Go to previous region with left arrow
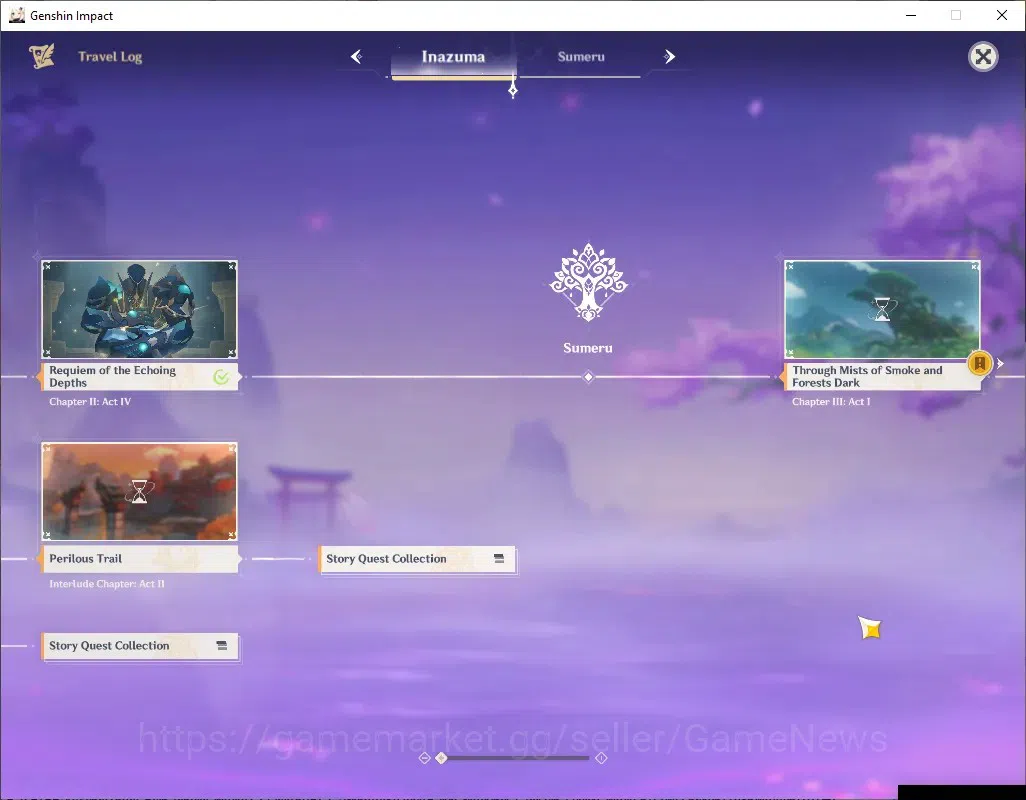1026x800 pixels. point(357,57)
